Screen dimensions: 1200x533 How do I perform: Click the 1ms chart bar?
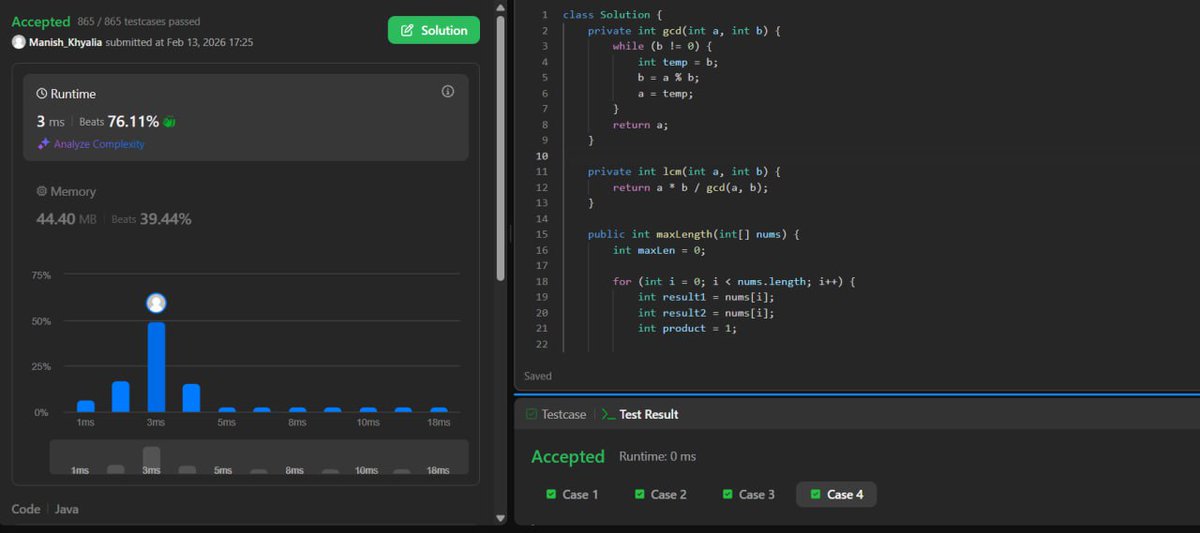[85, 406]
